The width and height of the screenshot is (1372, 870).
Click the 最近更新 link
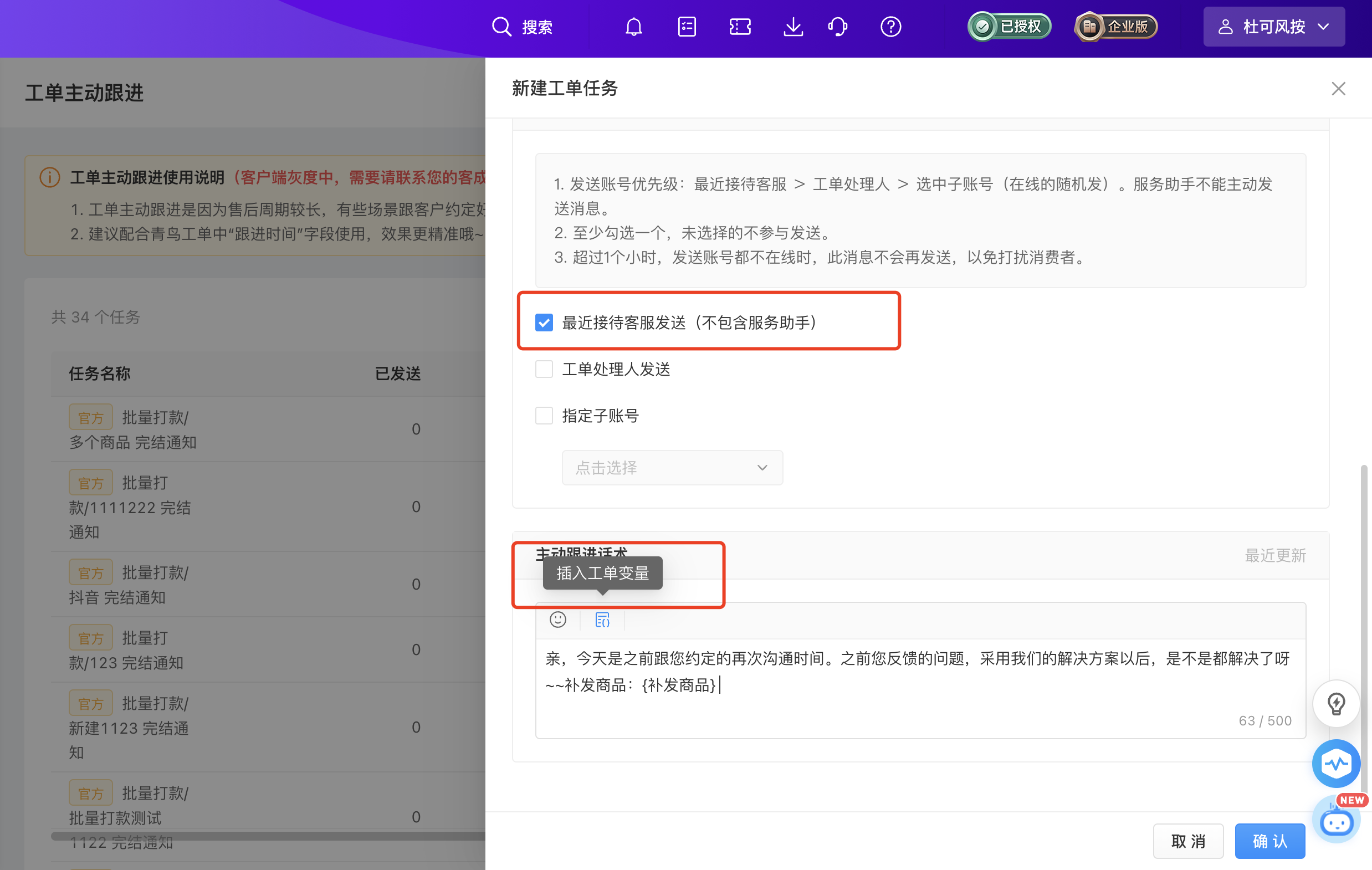coord(1275,555)
